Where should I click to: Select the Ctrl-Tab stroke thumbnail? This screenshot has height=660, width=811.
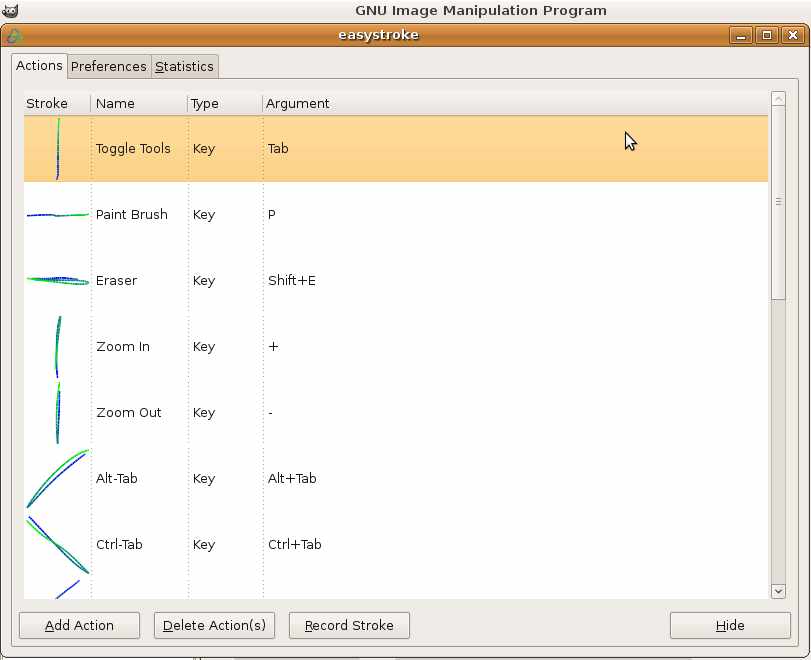point(57,545)
